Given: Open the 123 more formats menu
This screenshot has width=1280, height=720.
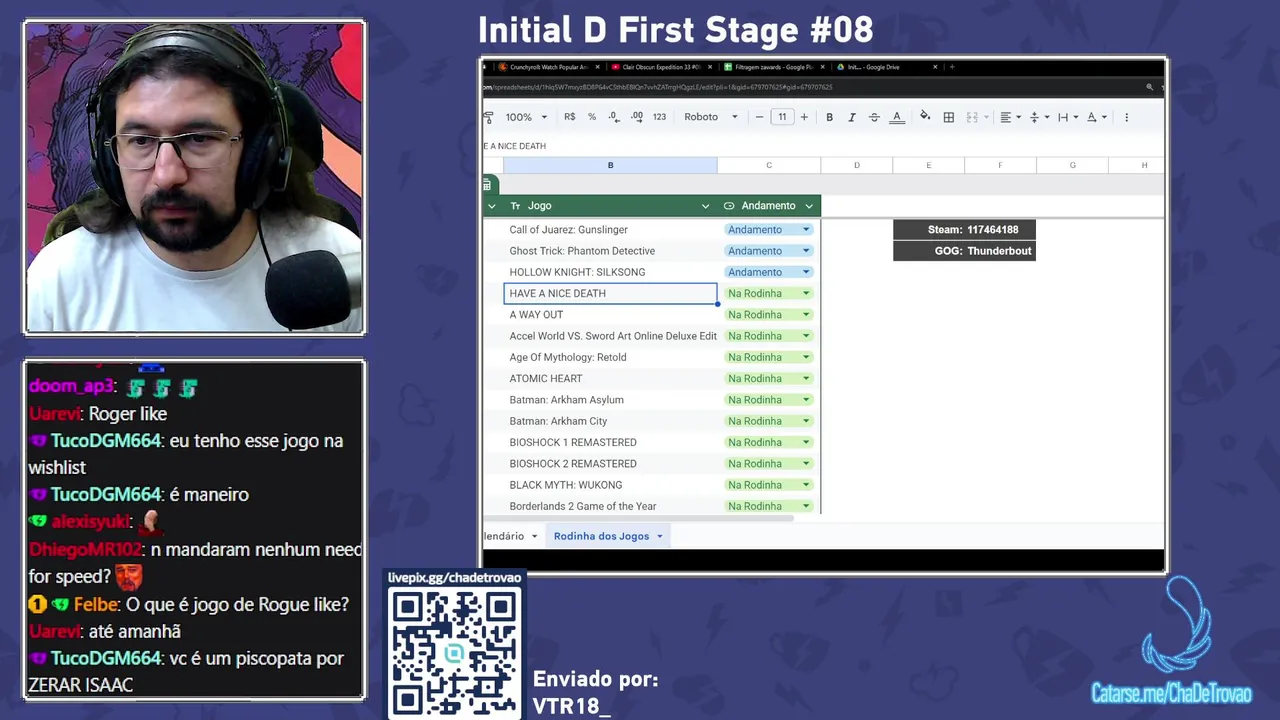Looking at the screenshot, I should pyautogui.click(x=659, y=117).
